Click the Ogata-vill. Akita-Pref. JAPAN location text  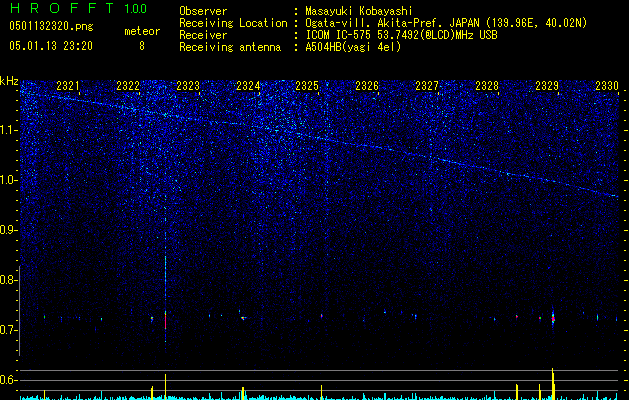tap(446, 23)
